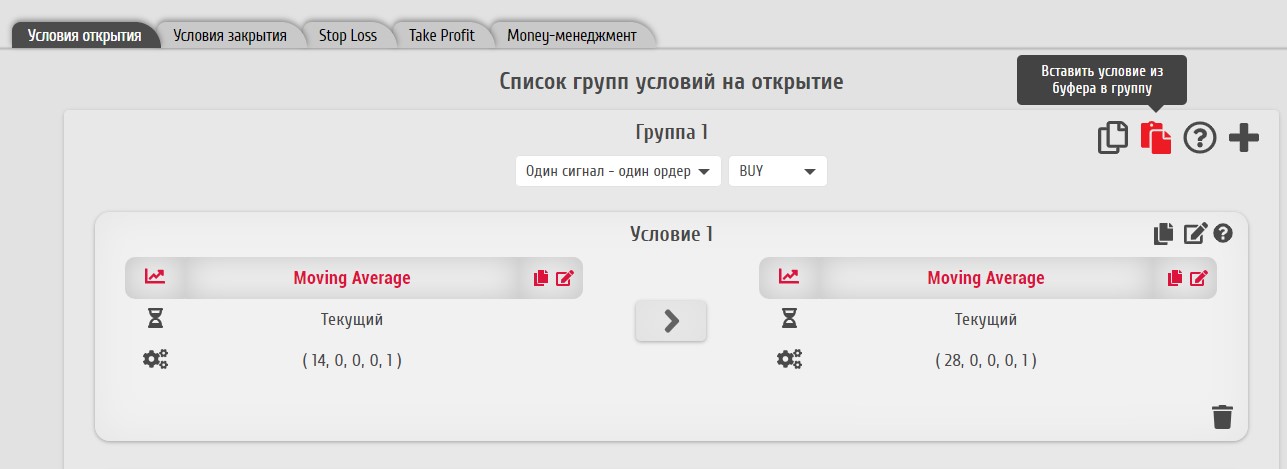1287x469 pixels.
Task: Open the Stop Loss tab
Action: (x=348, y=35)
